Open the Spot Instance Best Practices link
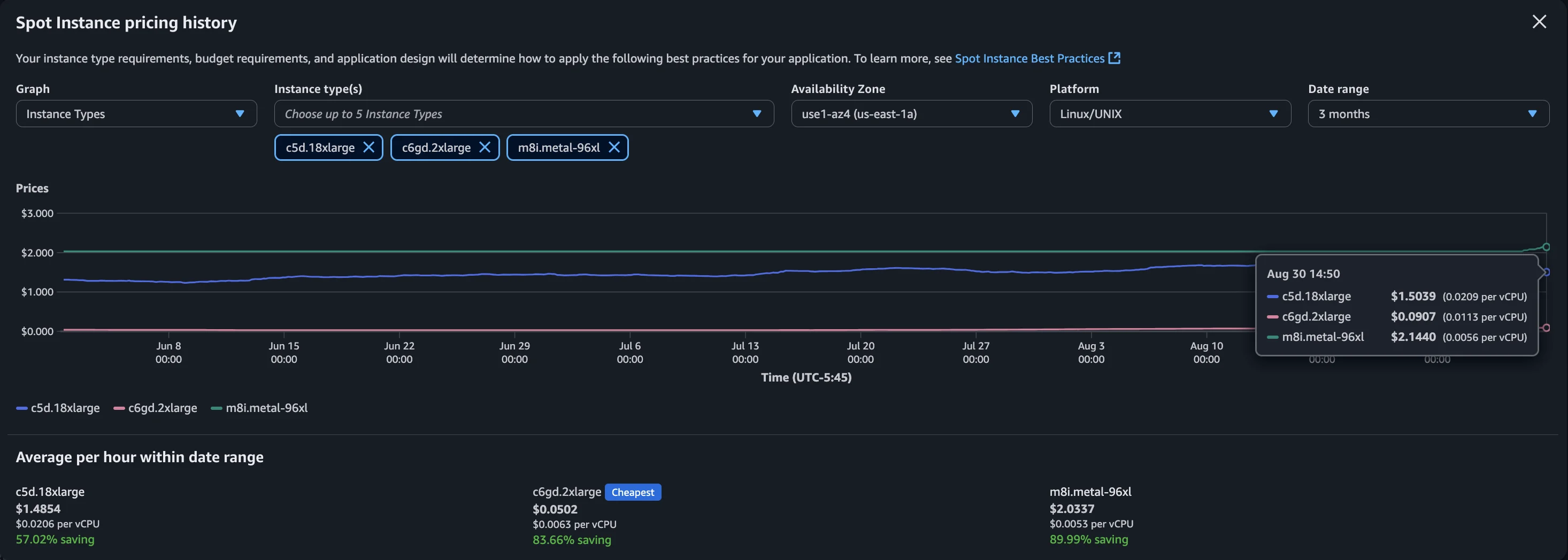The image size is (1568, 560). [1037, 58]
